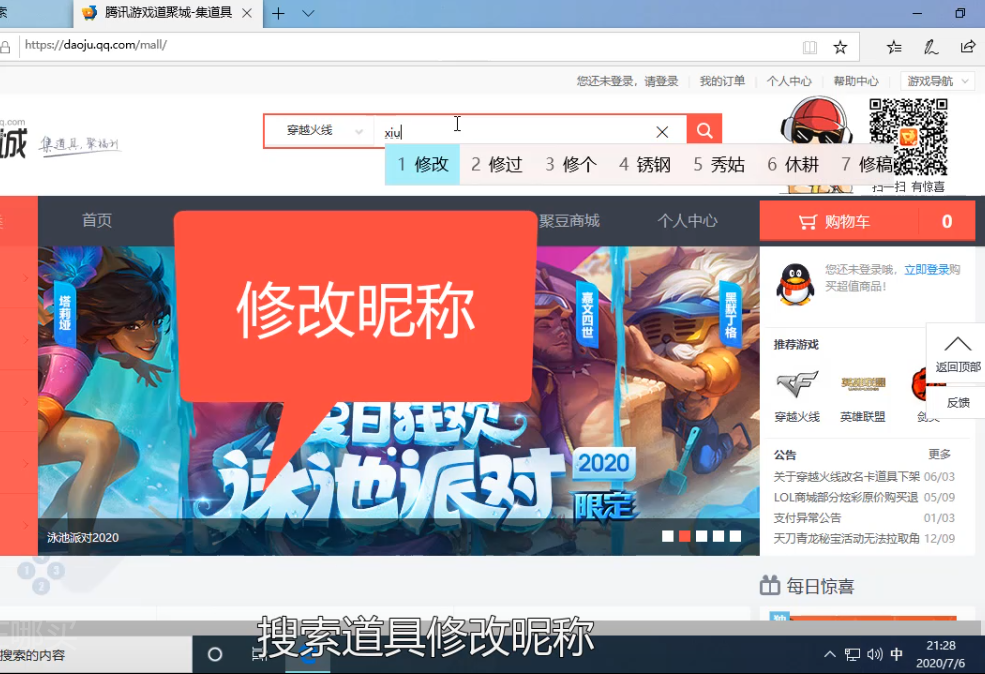Open the 聚豆商城 navigation tab
The height and width of the screenshot is (674, 985).
pos(569,220)
